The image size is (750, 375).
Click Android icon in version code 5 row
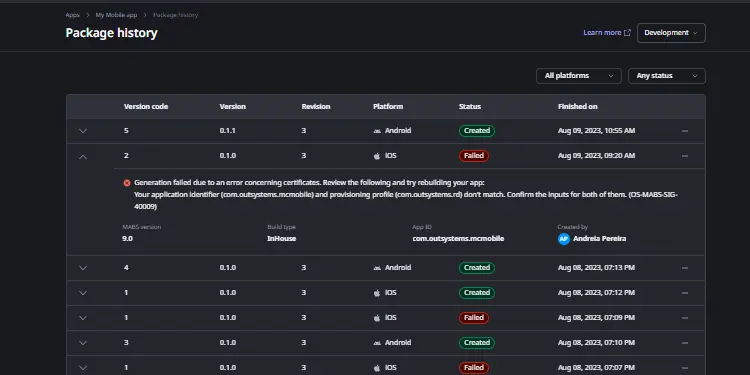point(377,131)
